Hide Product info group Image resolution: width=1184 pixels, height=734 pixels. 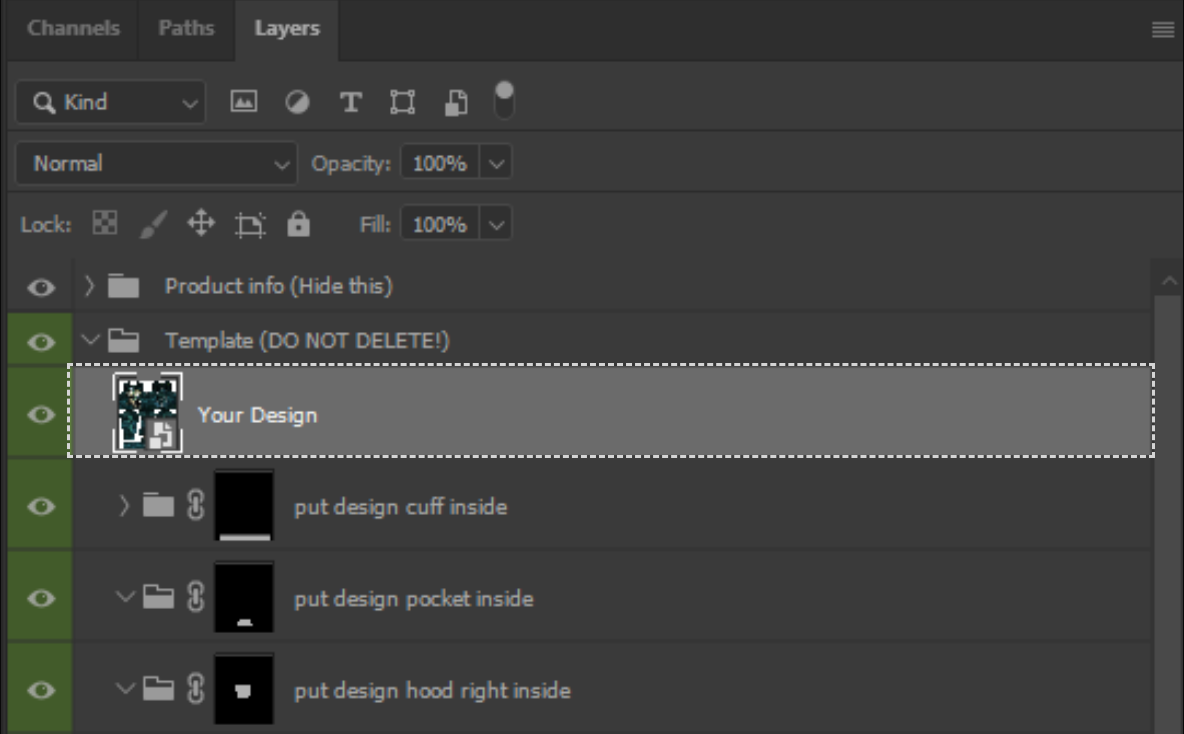(x=41, y=287)
